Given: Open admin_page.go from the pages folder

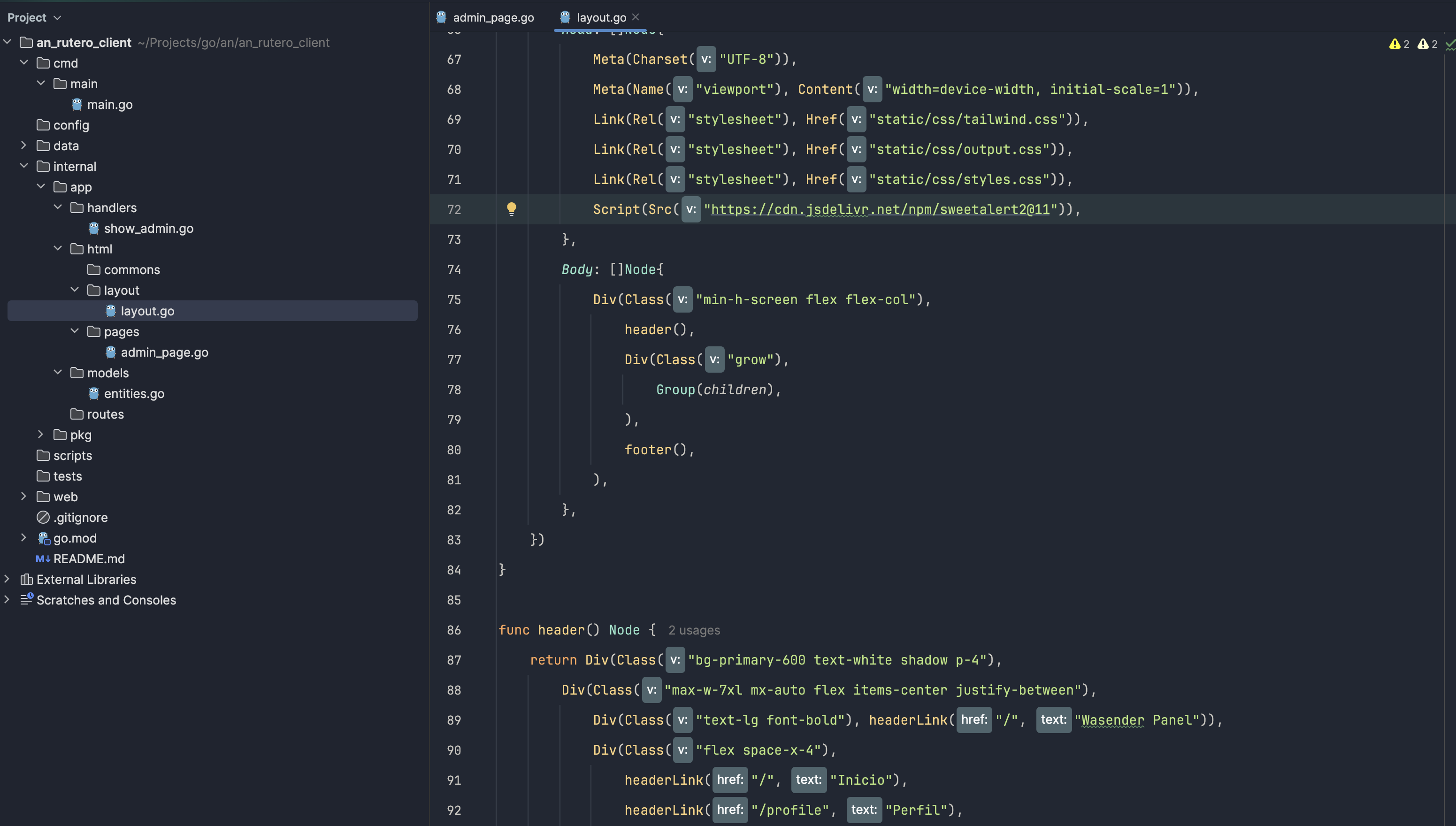Looking at the screenshot, I should tap(164, 352).
